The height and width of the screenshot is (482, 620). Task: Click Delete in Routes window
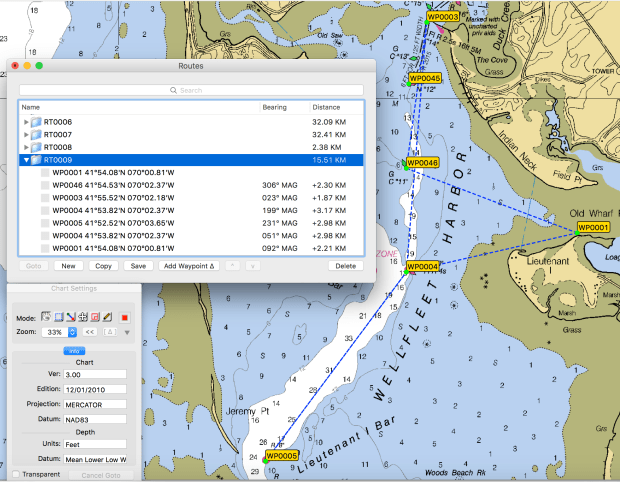click(345, 266)
